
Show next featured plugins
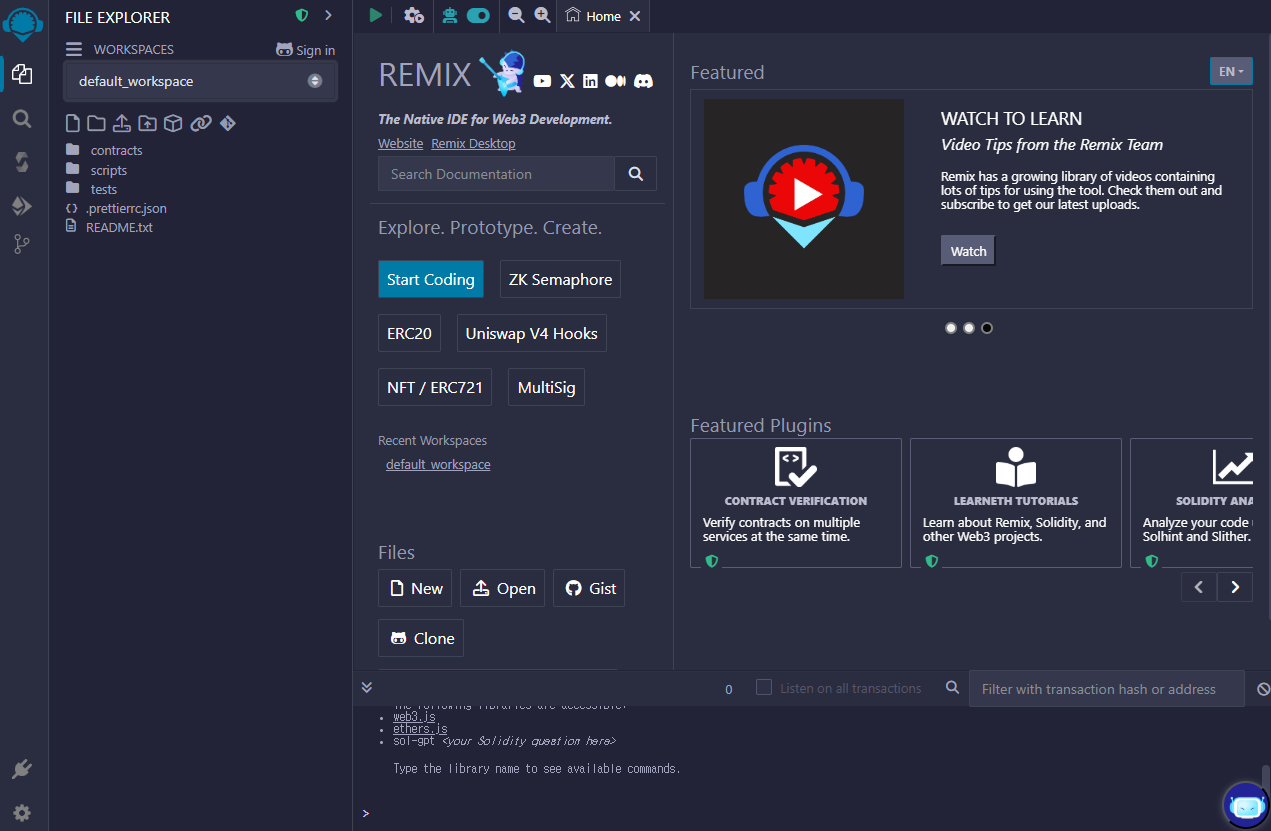[x=1235, y=587]
